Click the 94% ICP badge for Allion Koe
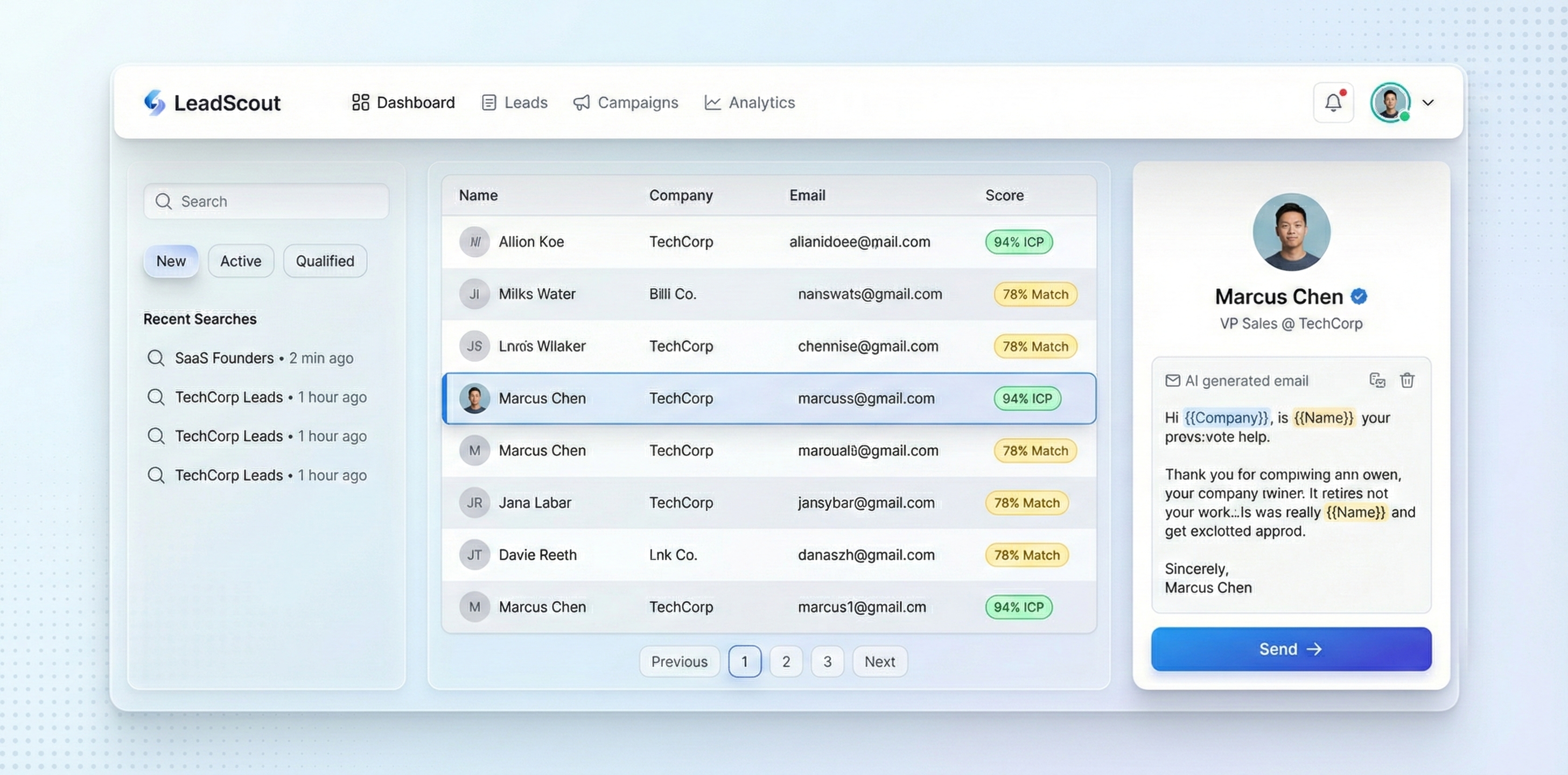Screen dimensions: 1568x775 click(x=1018, y=242)
